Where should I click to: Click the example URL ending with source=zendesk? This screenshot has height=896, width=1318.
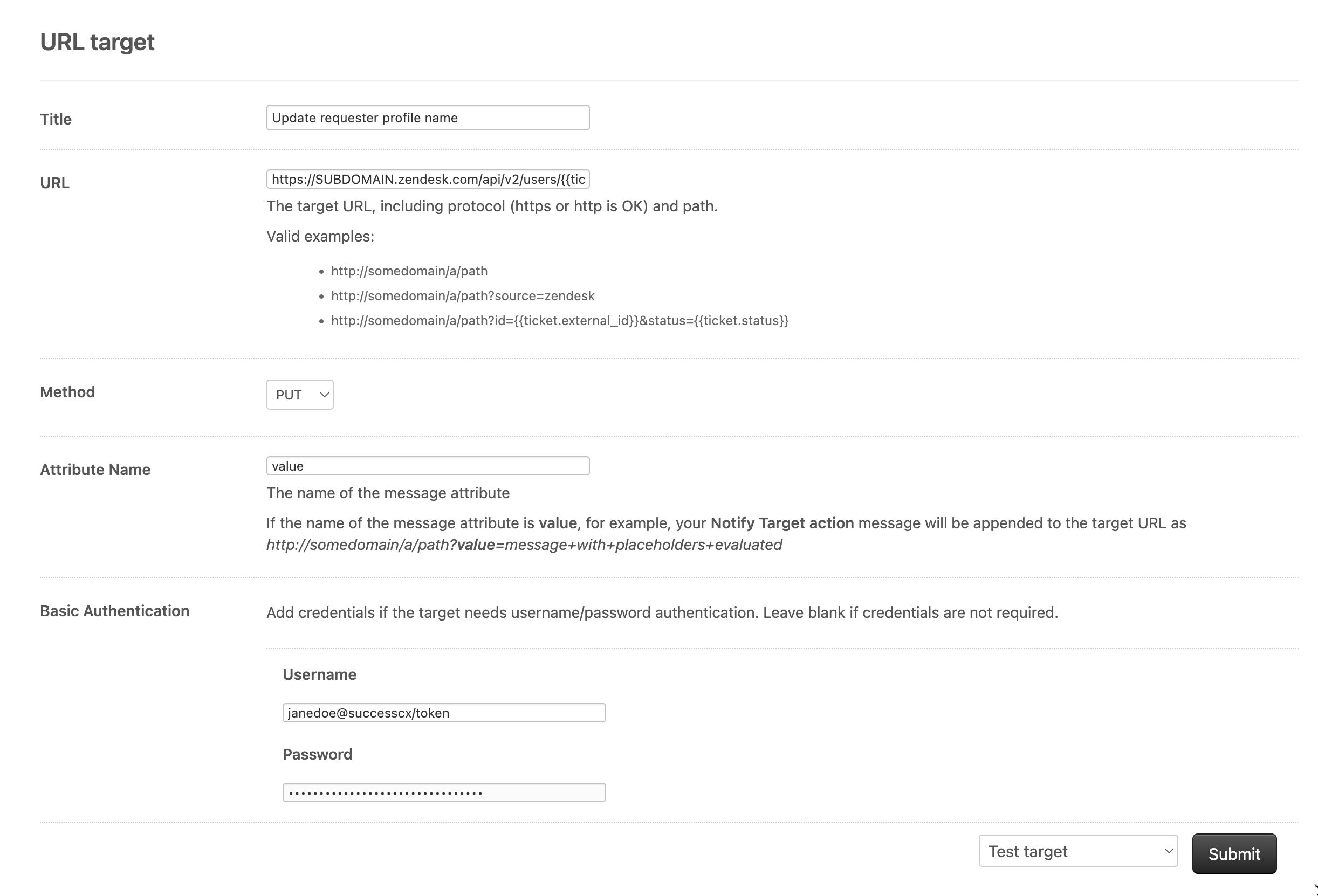[x=463, y=295]
